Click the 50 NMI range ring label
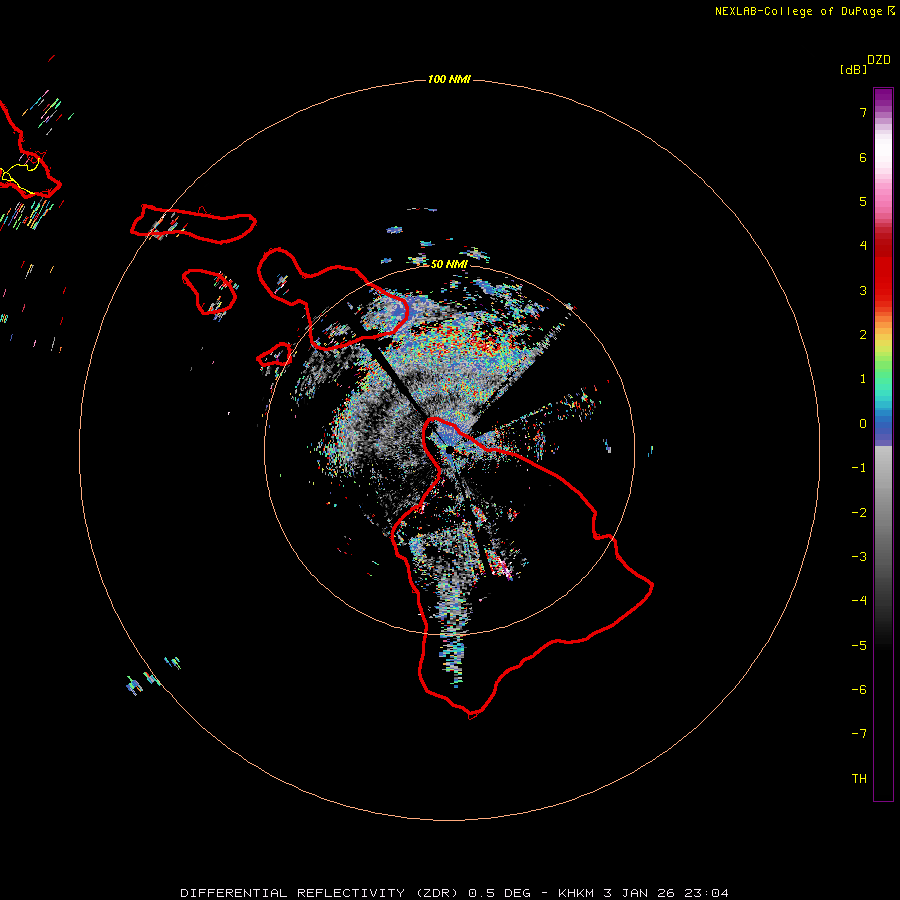Image resolution: width=900 pixels, height=900 pixels. pyautogui.click(x=449, y=264)
